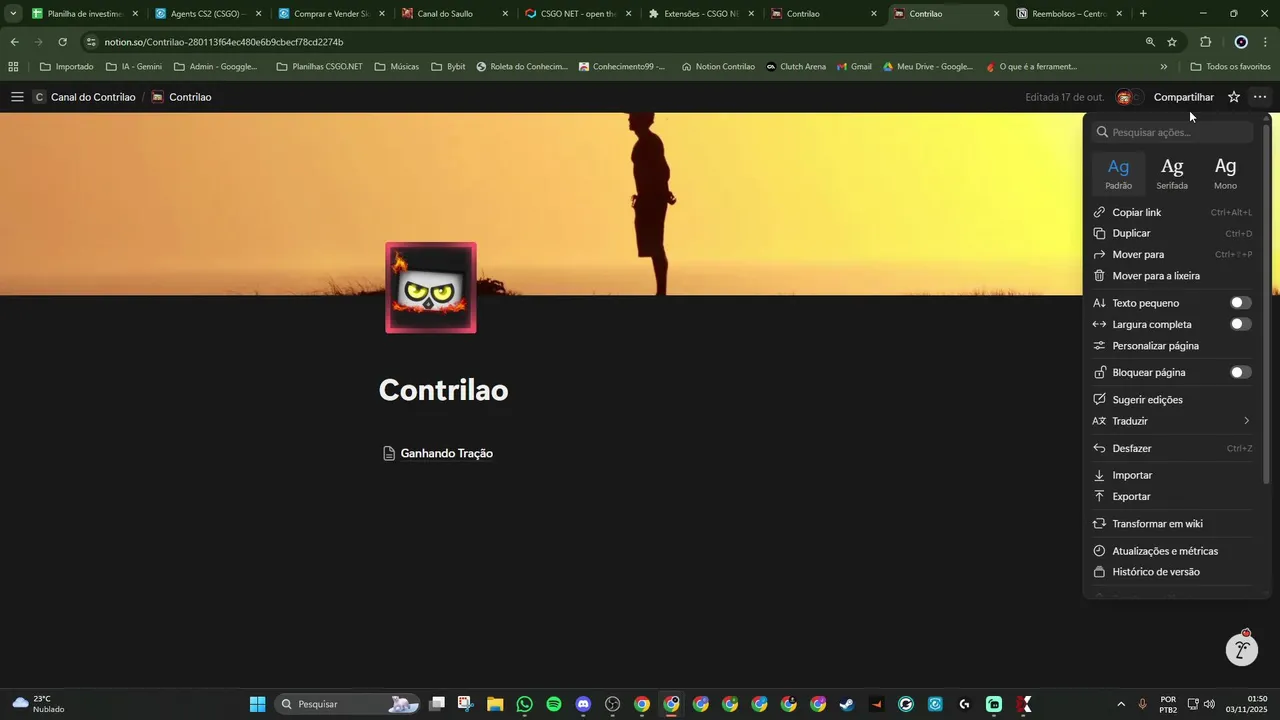Open Discord from the taskbar
This screenshot has height=720, width=1280.
[x=583, y=704]
